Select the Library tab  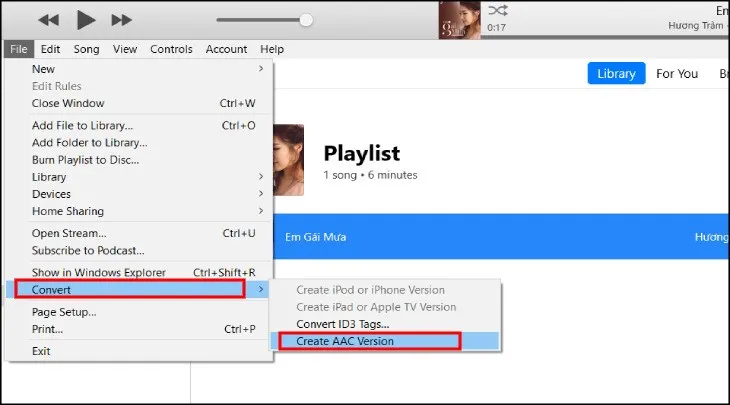coord(616,74)
